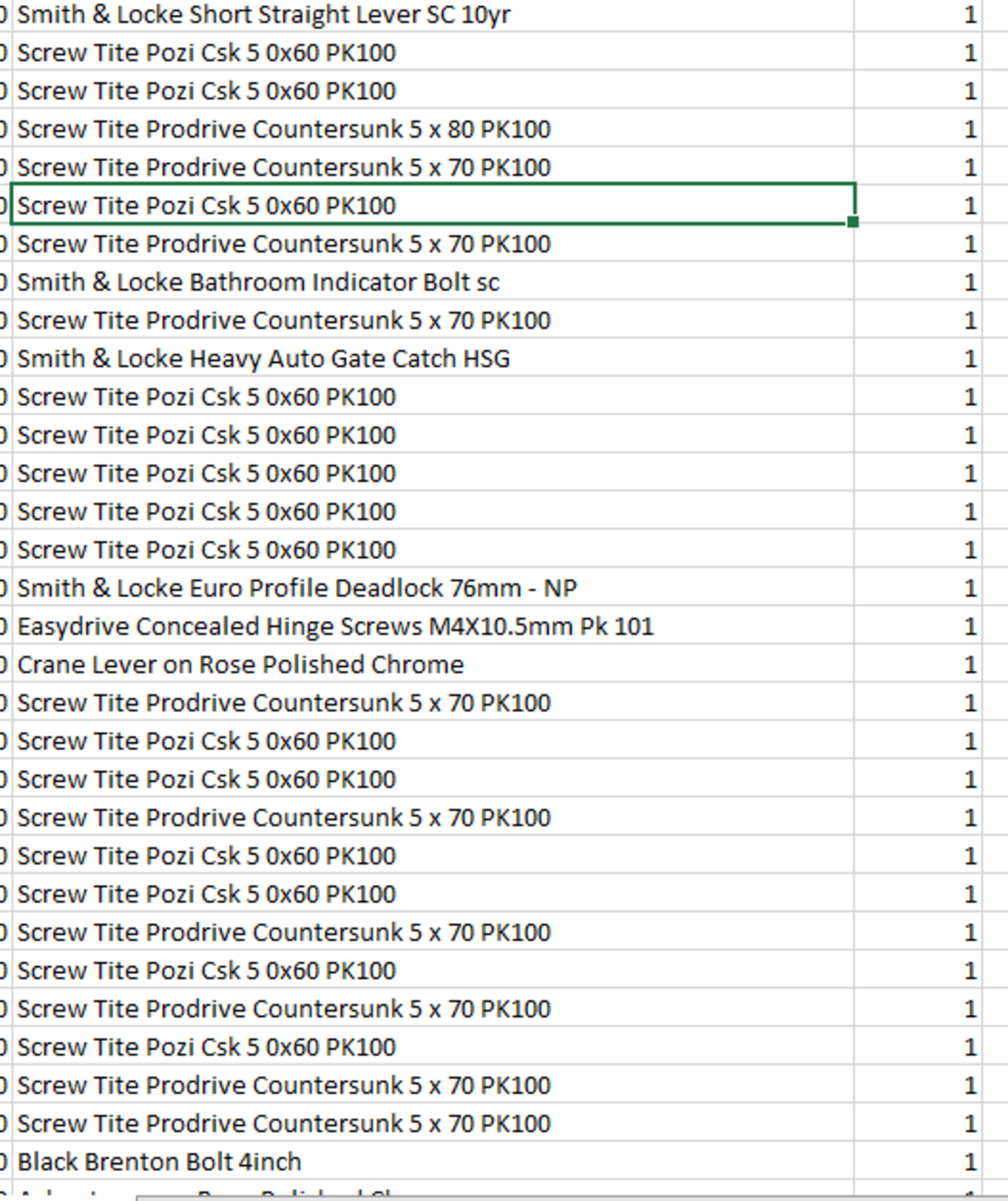This screenshot has height=1201, width=1008.
Task: Click the fill handle of the green-bordered cell
Action: pos(852,221)
